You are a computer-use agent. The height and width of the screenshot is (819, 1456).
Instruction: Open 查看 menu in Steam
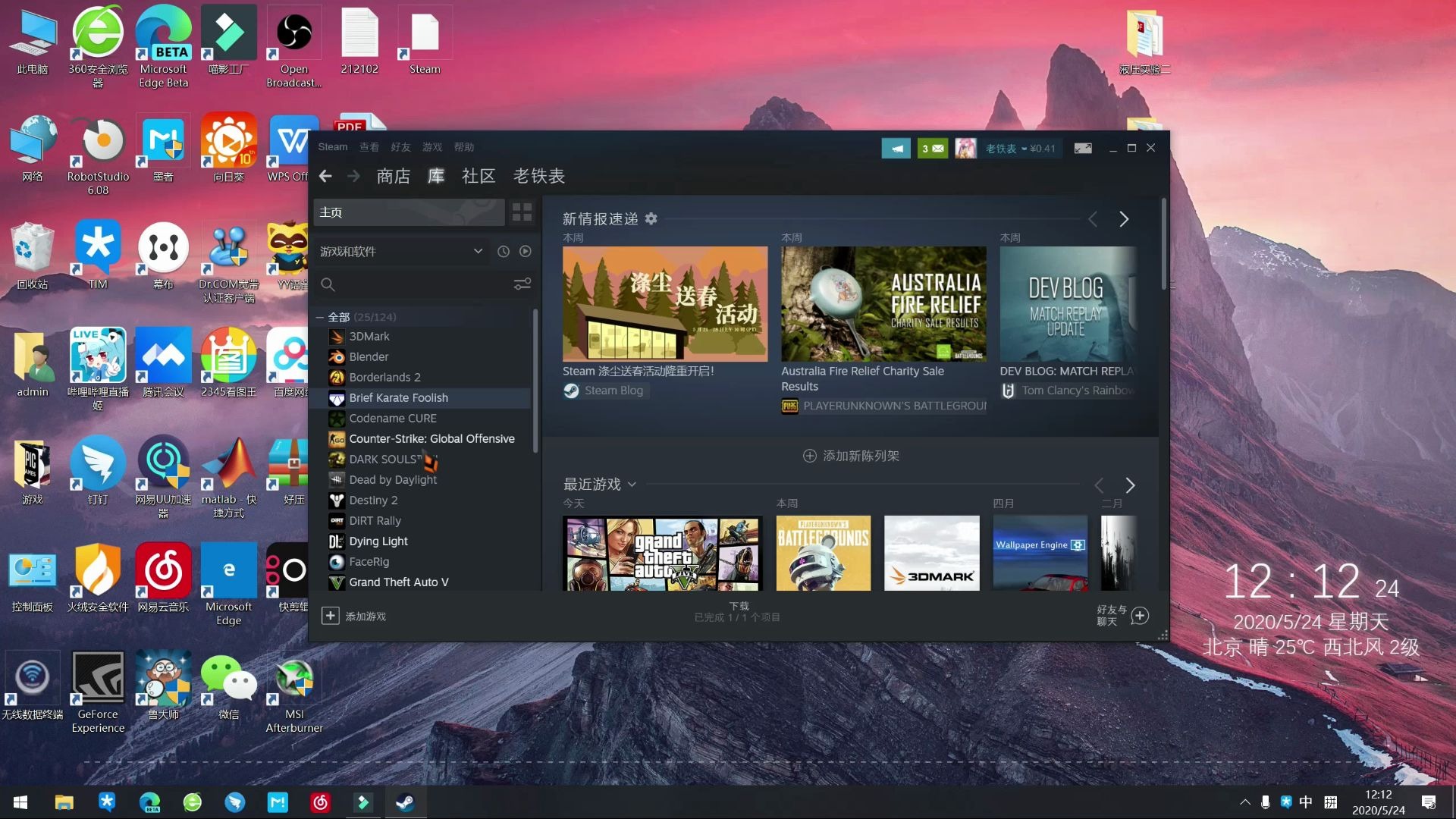click(x=369, y=147)
